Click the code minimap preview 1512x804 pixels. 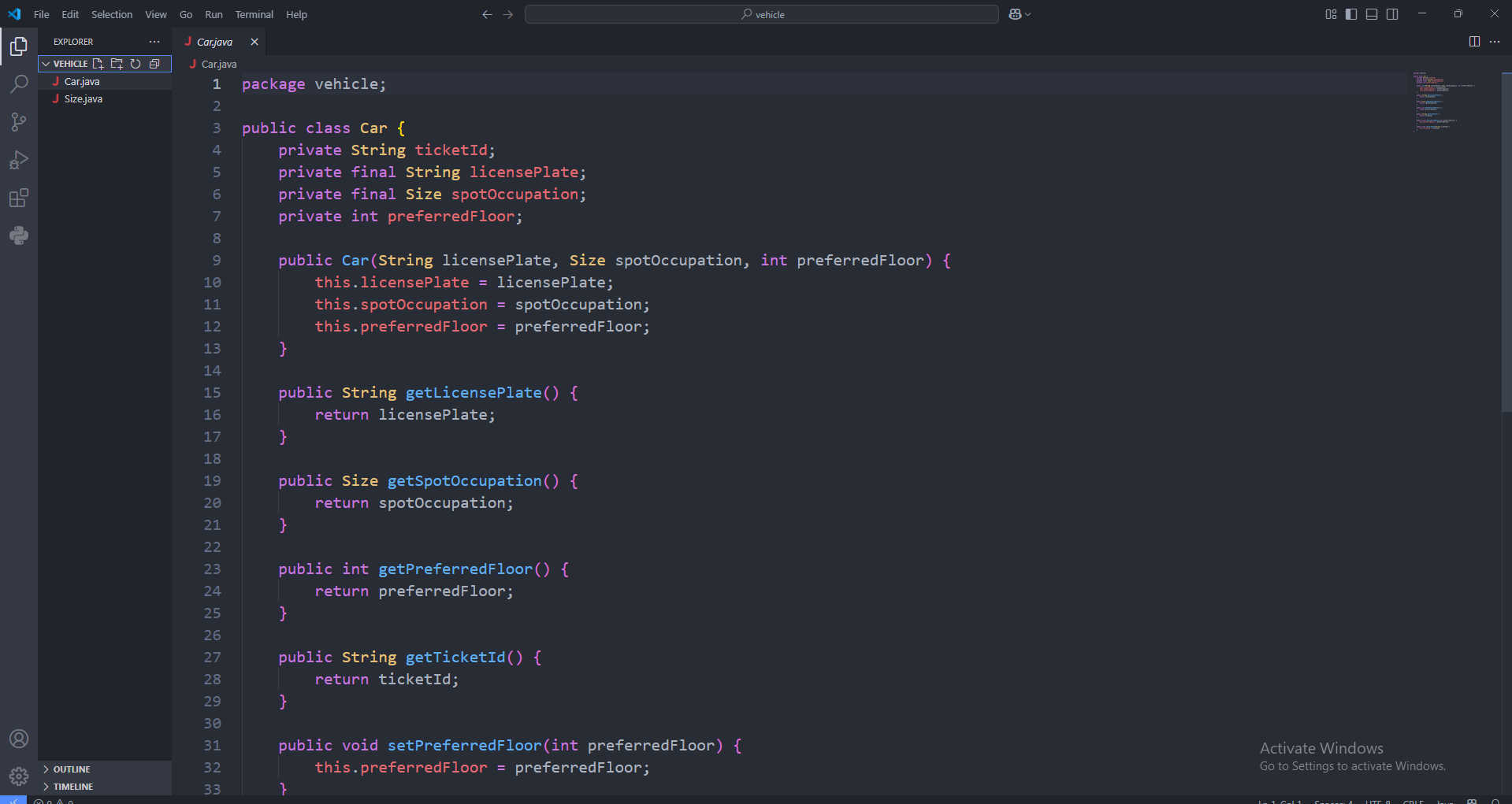1444,101
